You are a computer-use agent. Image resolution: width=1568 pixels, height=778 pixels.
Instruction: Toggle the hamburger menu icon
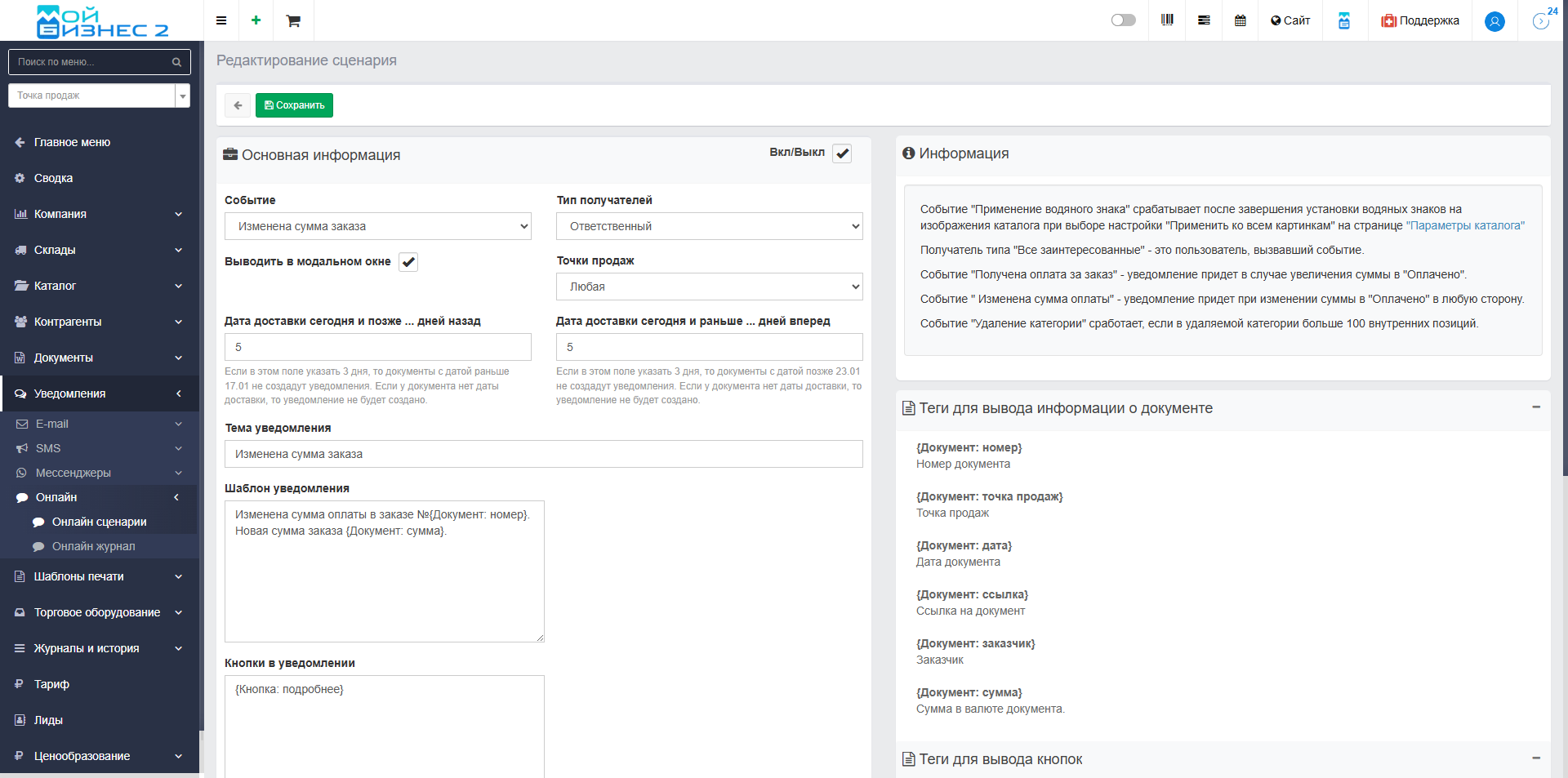221,20
